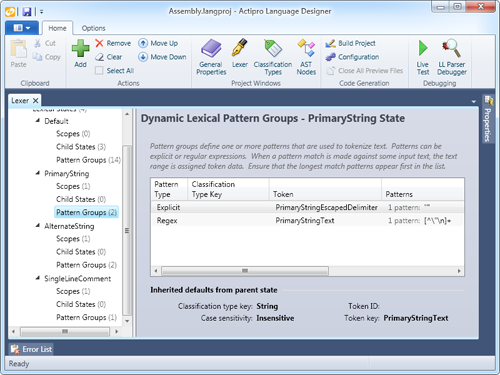The height and width of the screenshot is (375, 500).
Task: Select Pattern Groups (2) under PrimaryString
Action: 86,212
